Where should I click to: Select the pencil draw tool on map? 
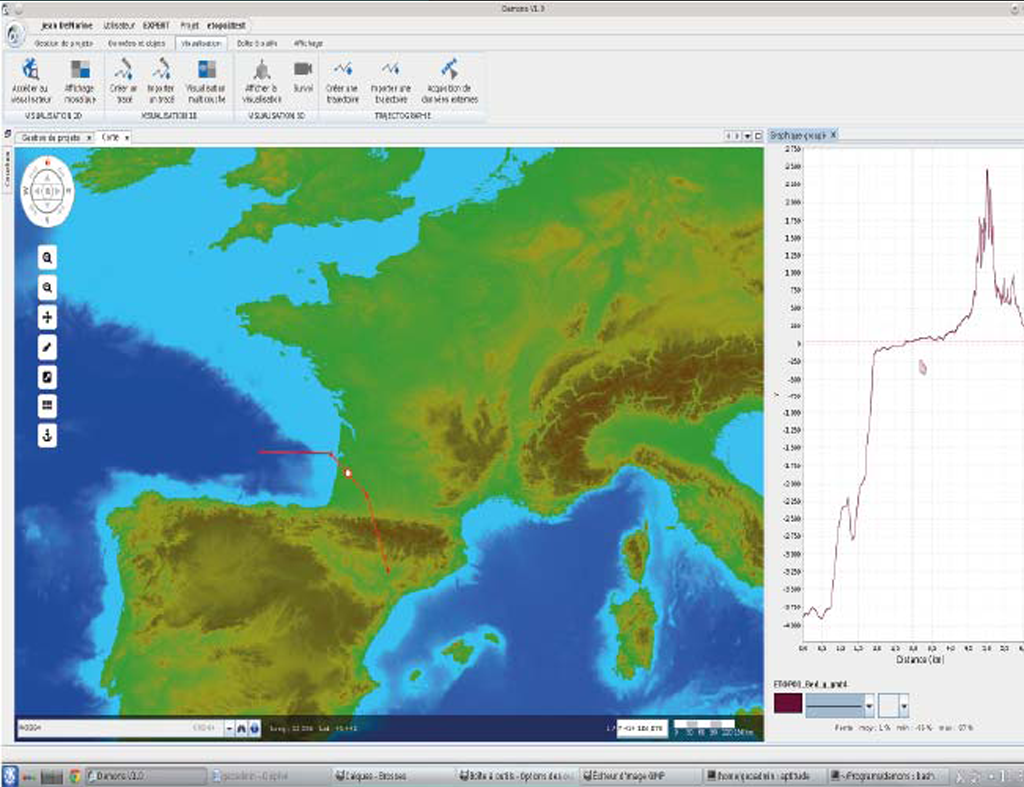[47, 347]
